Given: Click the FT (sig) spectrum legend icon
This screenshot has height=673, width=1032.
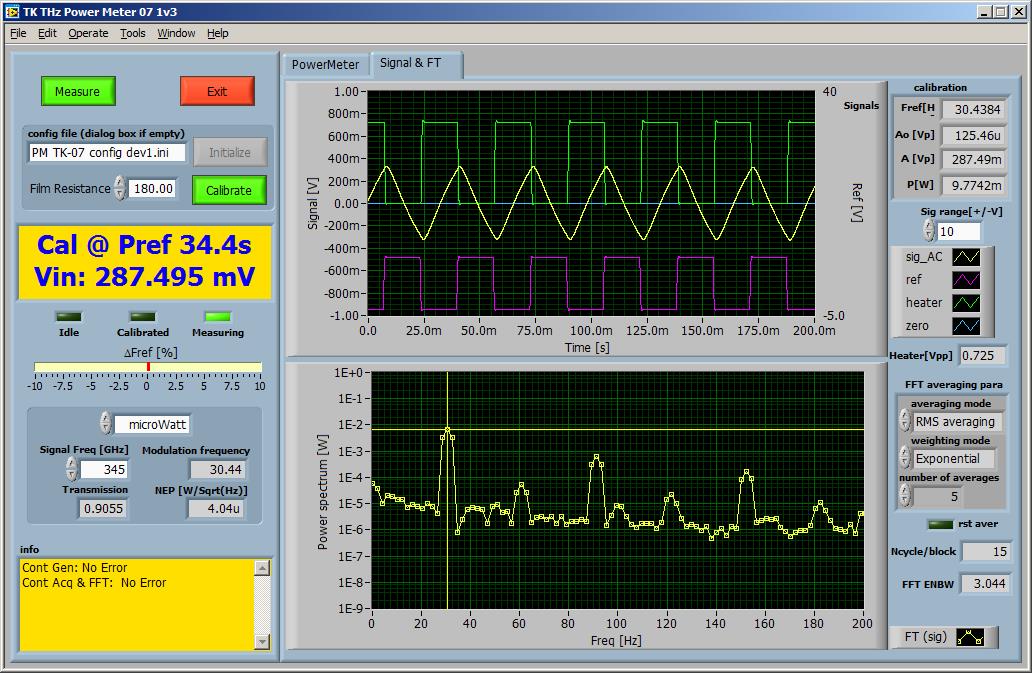Looking at the screenshot, I should tap(970, 637).
